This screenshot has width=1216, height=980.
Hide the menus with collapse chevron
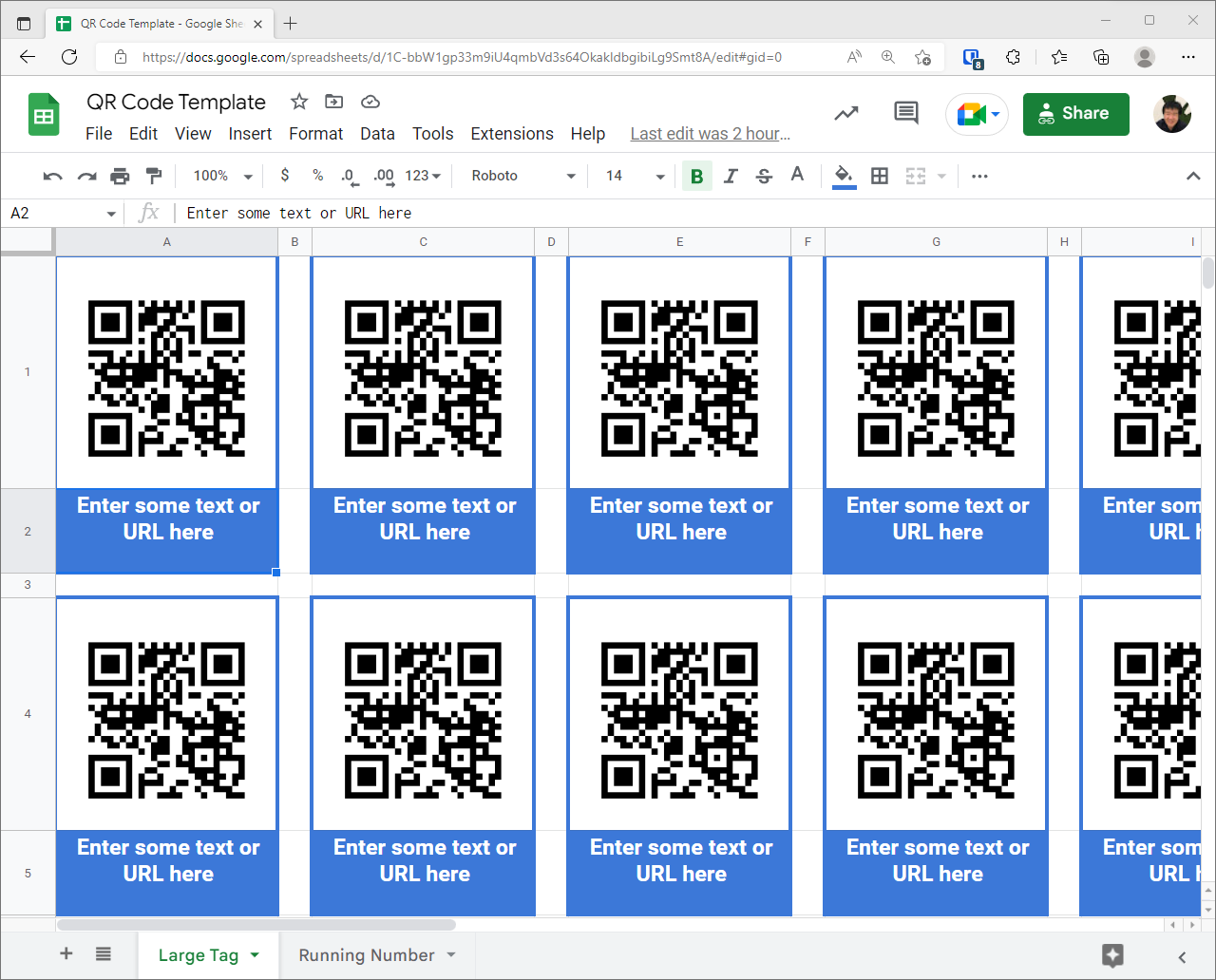click(x=1193, y=176)
